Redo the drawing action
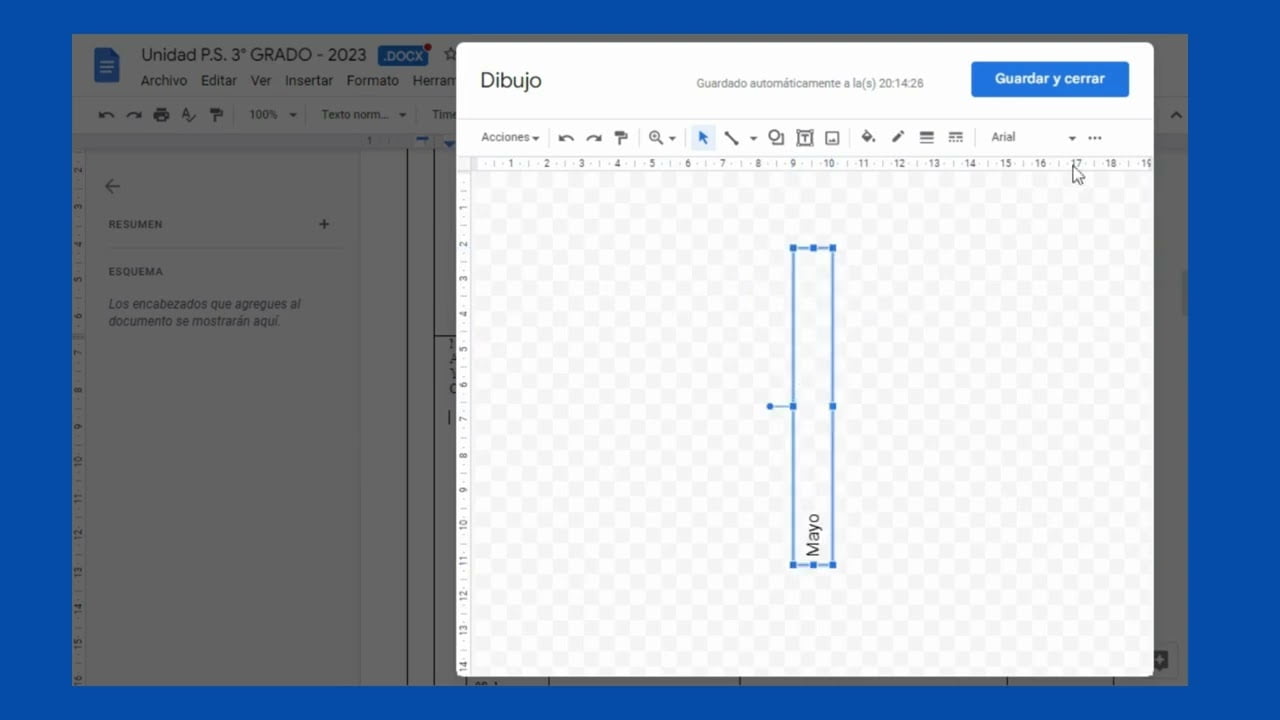This screenshot has height=720, width=1280. click(594, 138)
